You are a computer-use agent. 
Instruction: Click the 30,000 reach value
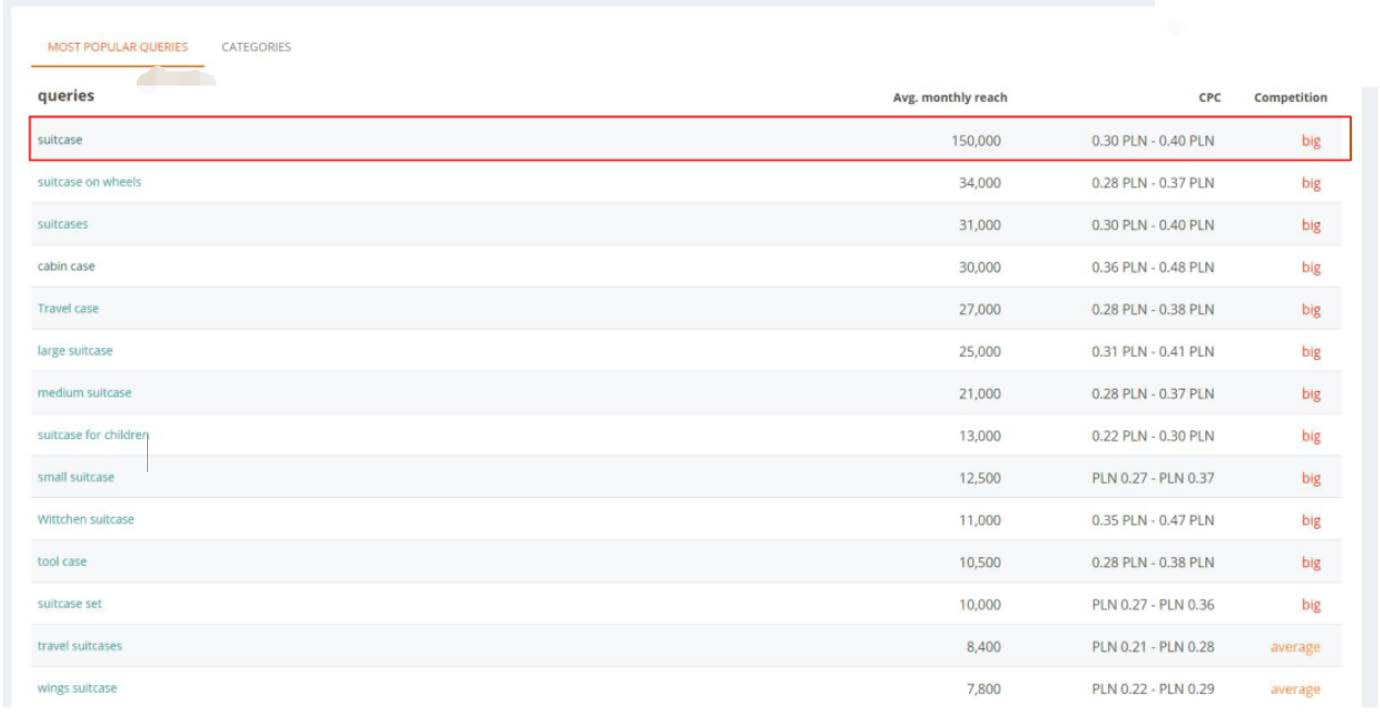click(x=980, y=267)
